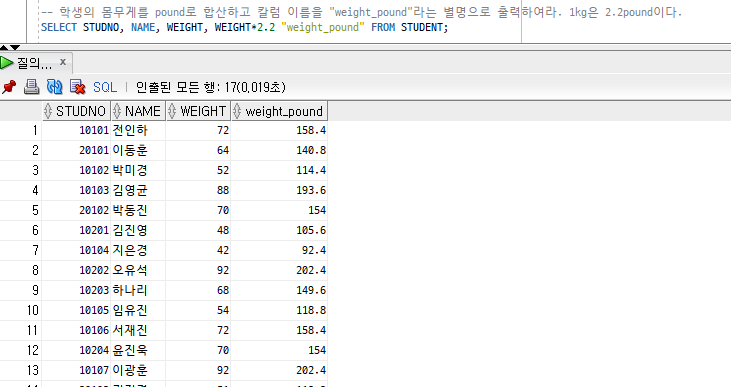Click the sort arrows icon beside WEIGHT
Image resolution: width=731 pixels, height=387 pixels.
(172, 111)
